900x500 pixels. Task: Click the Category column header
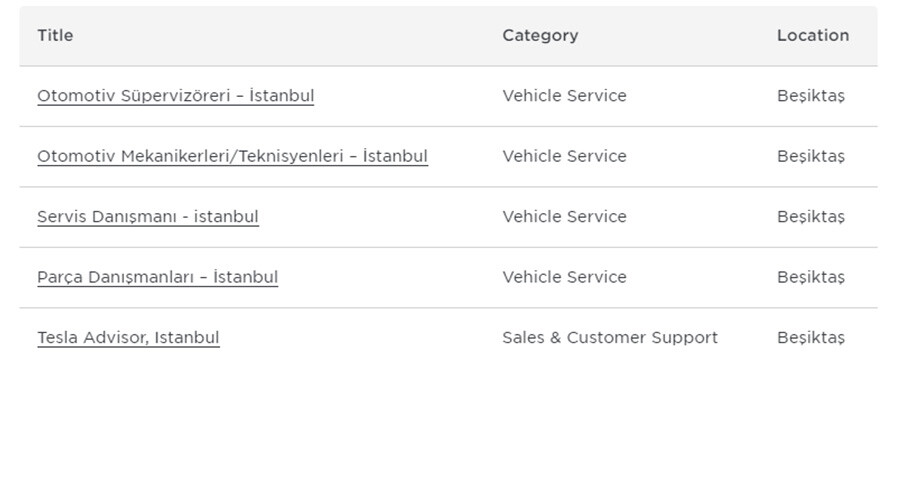pyautogui.click(x=540, y=35)
